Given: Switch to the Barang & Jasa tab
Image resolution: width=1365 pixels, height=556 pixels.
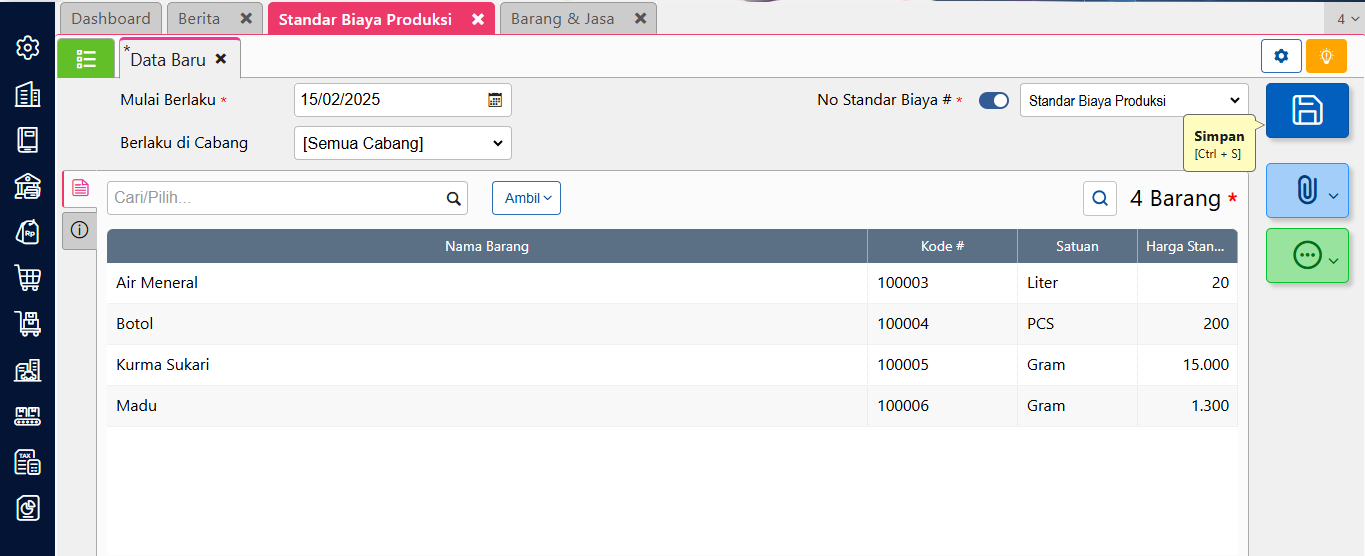Looking at the screenshot, I should [x=563, y=19].
